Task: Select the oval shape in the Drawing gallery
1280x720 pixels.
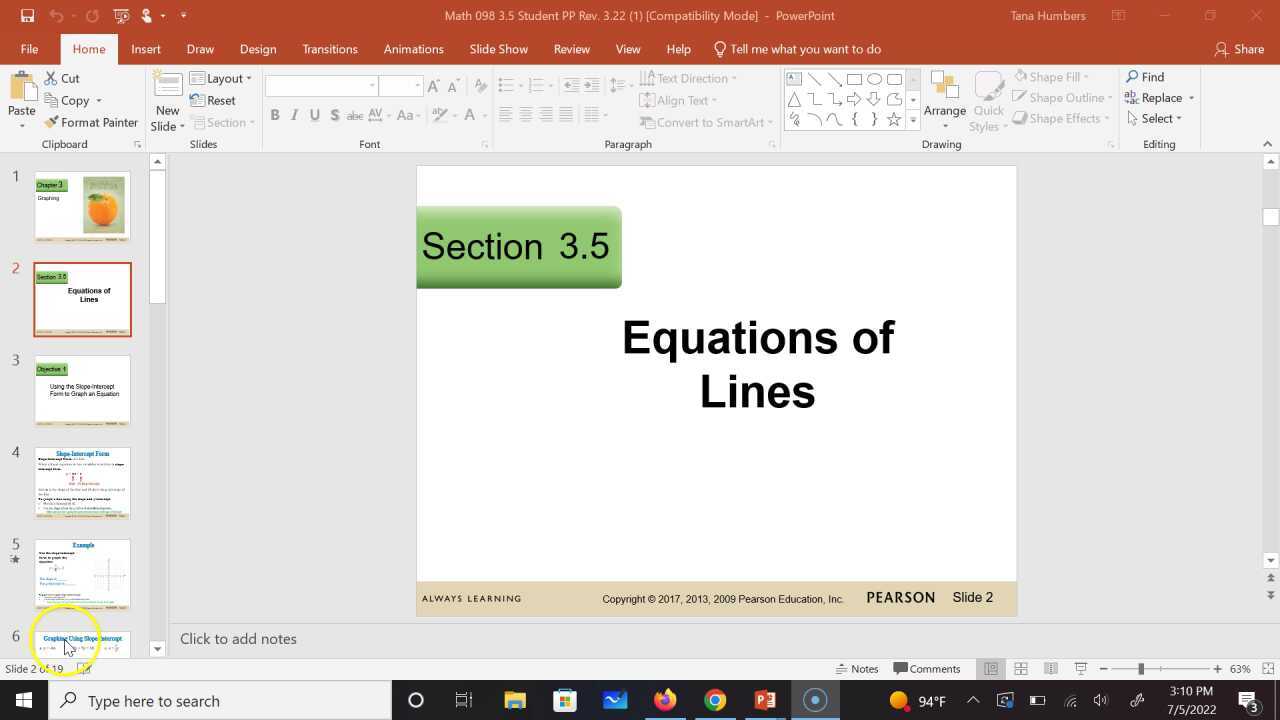Action: coord(874,78)
